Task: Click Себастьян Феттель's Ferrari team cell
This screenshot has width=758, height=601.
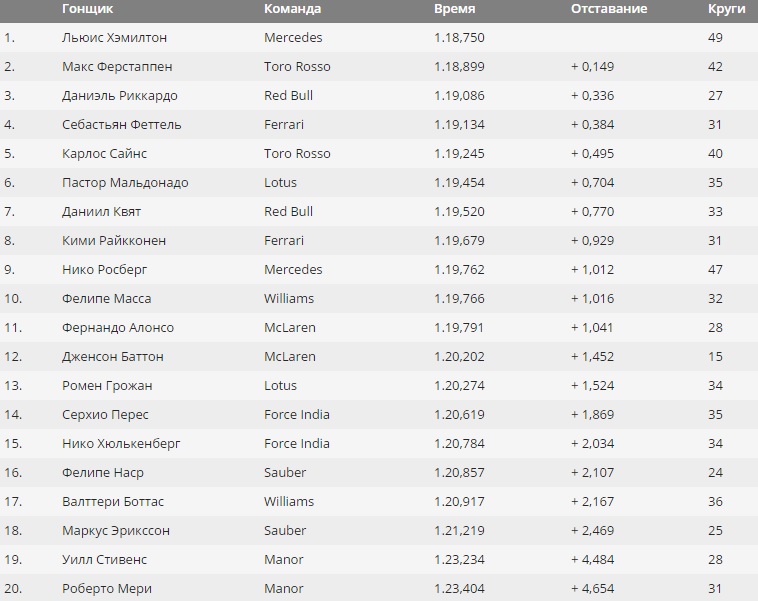Action: 284,125
